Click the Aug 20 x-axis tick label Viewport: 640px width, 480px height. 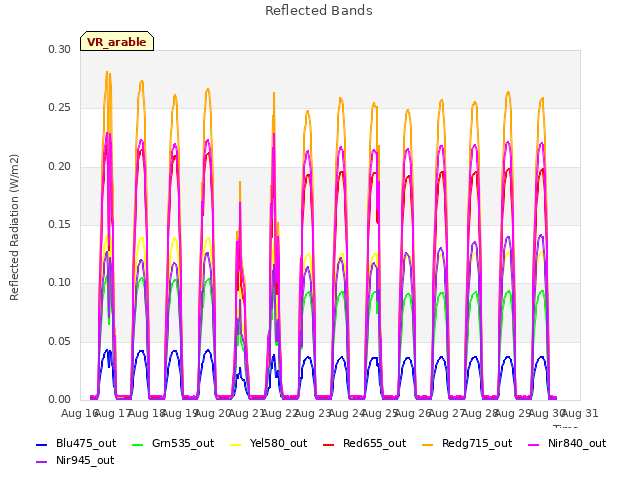click(213, 413)
